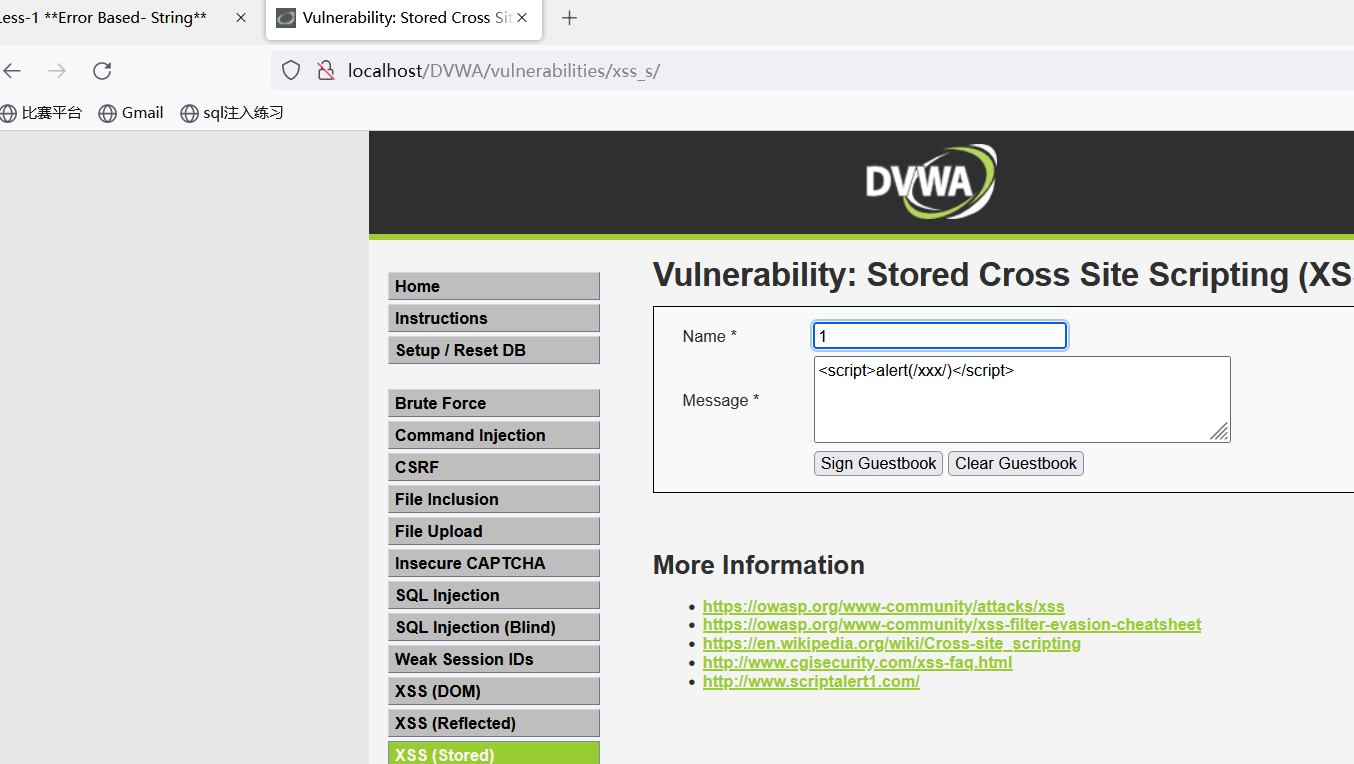
Task: Click the browser back arrow
Action: pyautogui.click(x=12, y=71)
